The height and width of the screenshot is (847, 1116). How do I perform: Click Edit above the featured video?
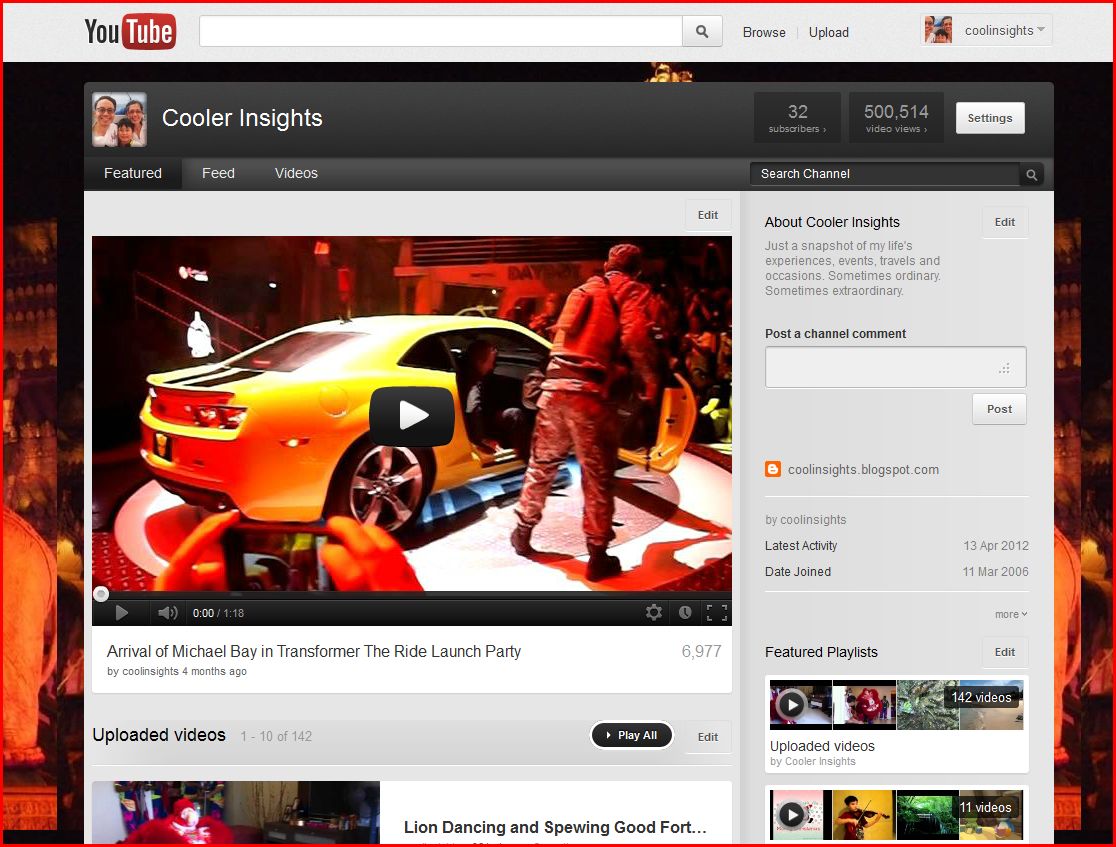click(x=707, y=215)
